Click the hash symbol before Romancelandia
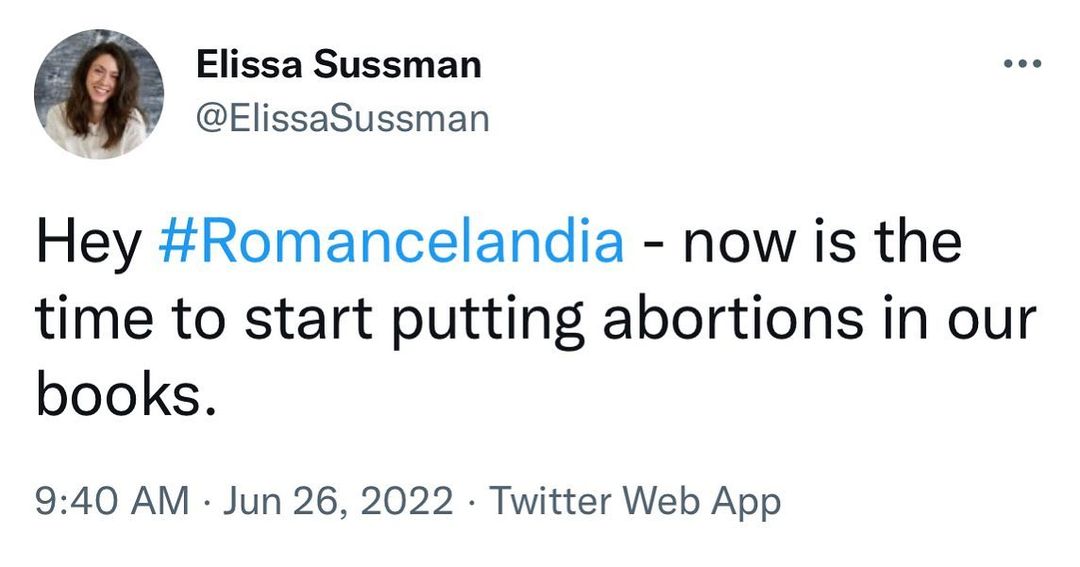 173,243
